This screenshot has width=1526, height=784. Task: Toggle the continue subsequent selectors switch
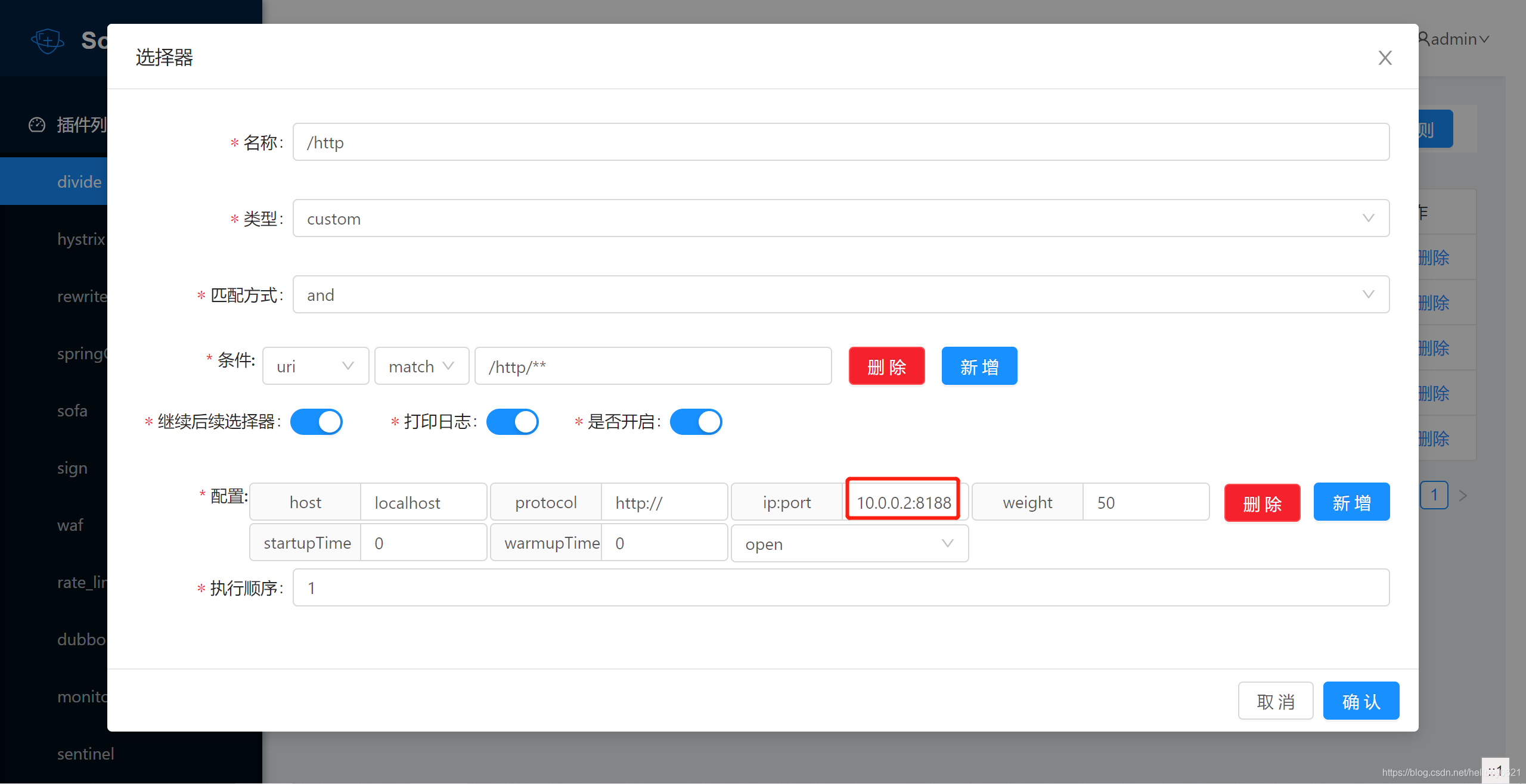click(317, 422)
